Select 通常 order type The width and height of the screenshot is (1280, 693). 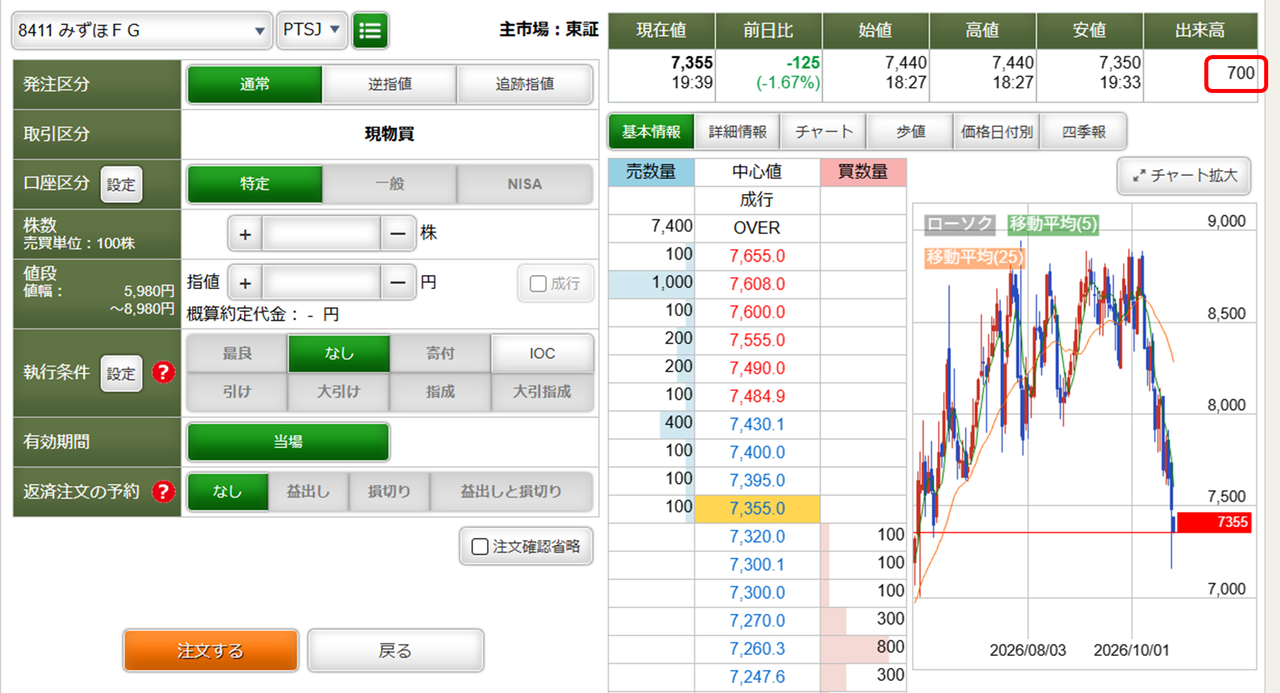pyautogui.click(x=255, y=84)
